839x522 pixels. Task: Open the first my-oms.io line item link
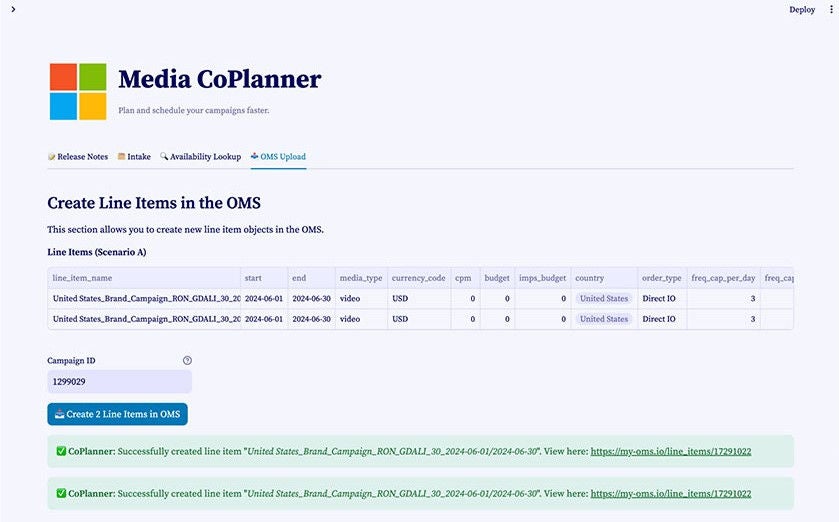pos(670,452)
